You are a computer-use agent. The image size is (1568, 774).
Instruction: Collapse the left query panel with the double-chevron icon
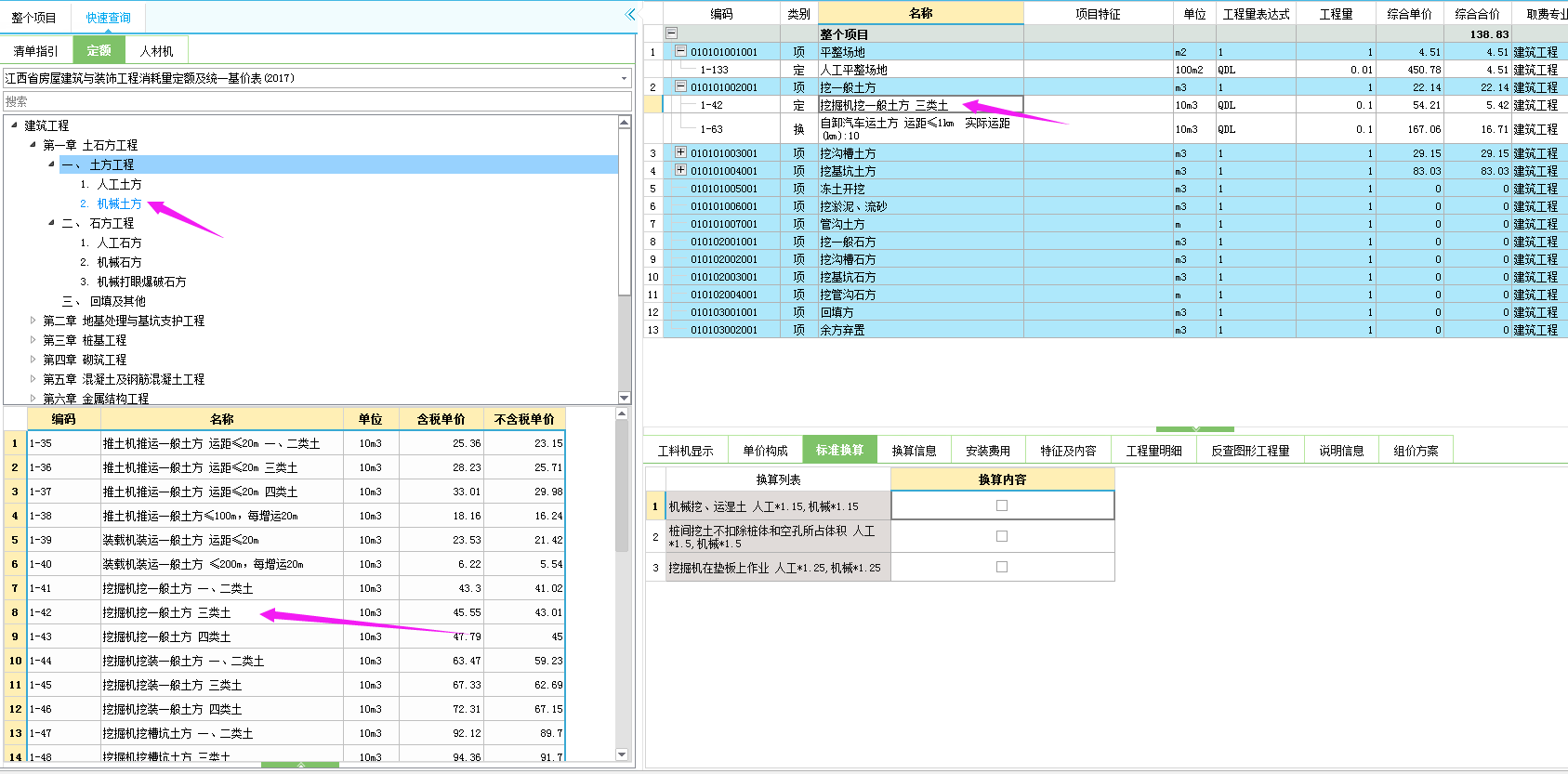630,14
